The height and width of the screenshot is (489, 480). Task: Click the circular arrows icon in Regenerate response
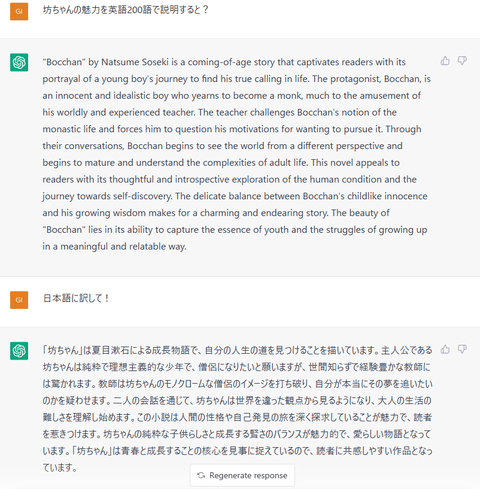click(201, 475)
